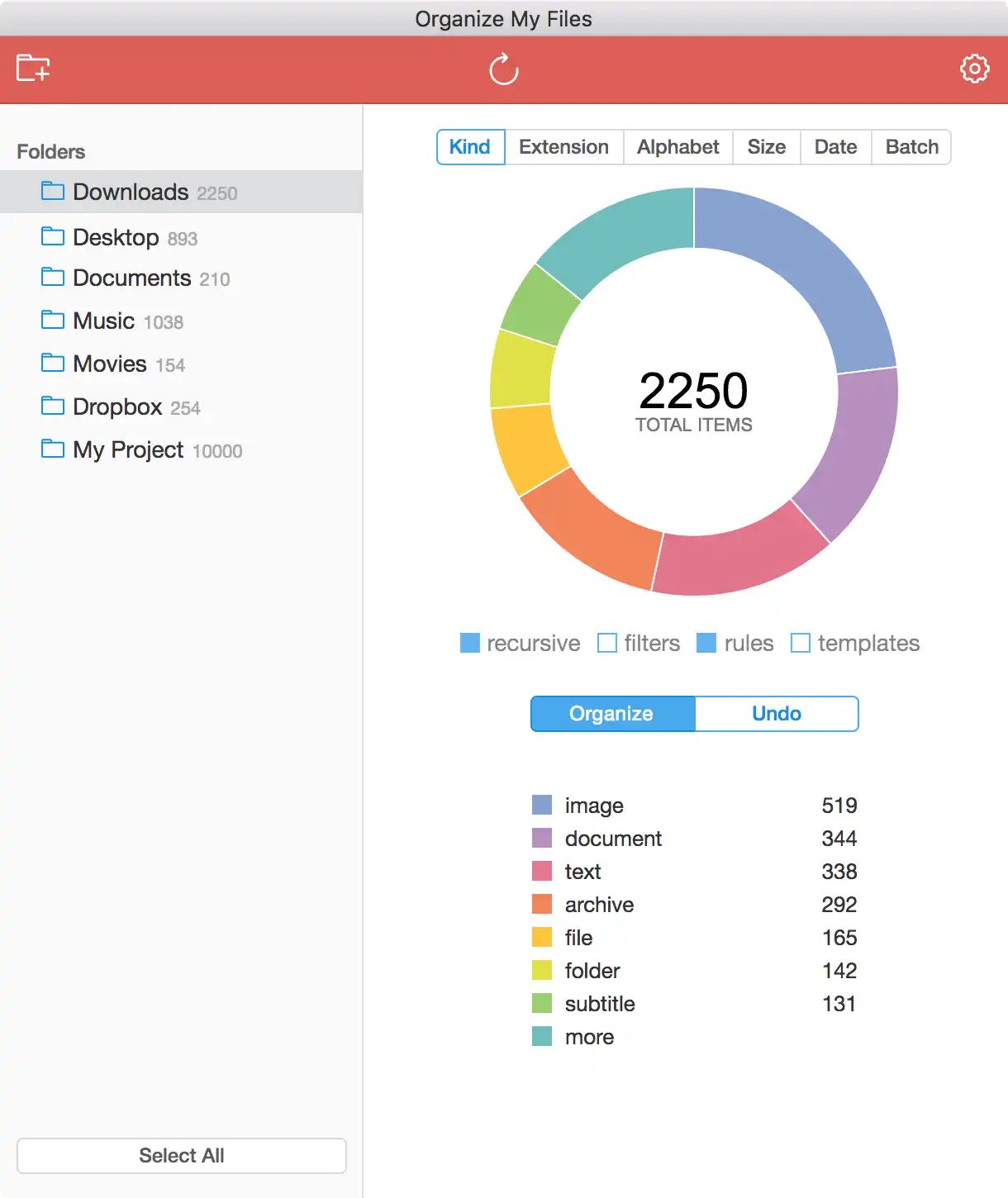Enable the filters checkbox

tap(607, 643)
